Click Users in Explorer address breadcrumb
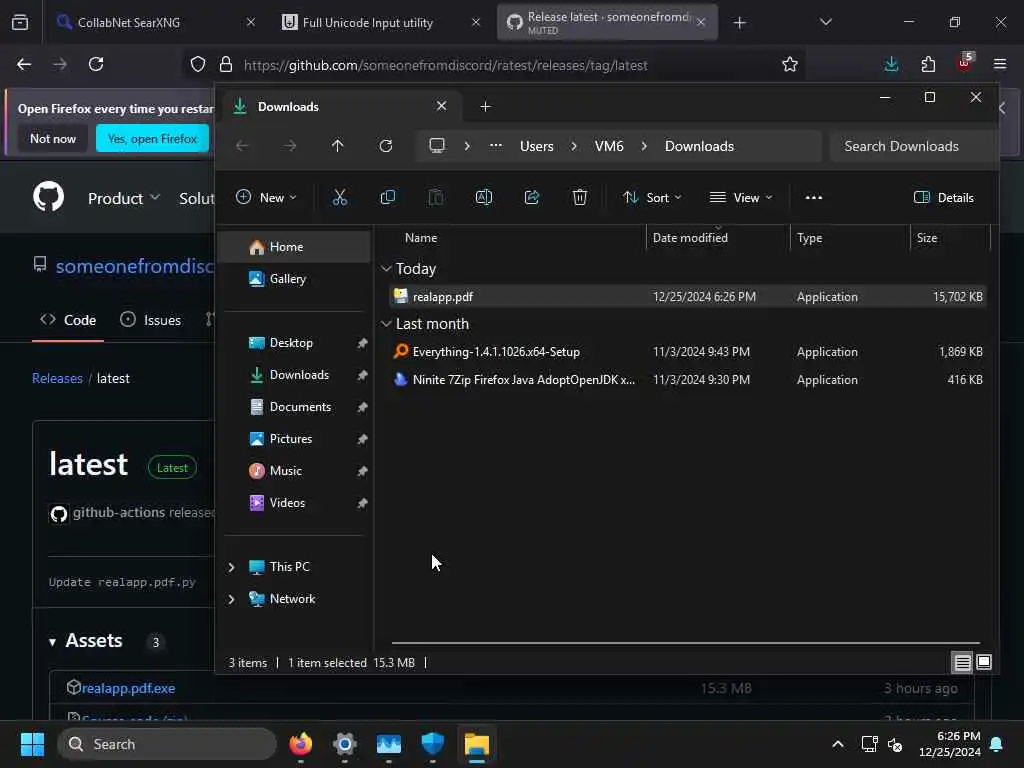 537,146
